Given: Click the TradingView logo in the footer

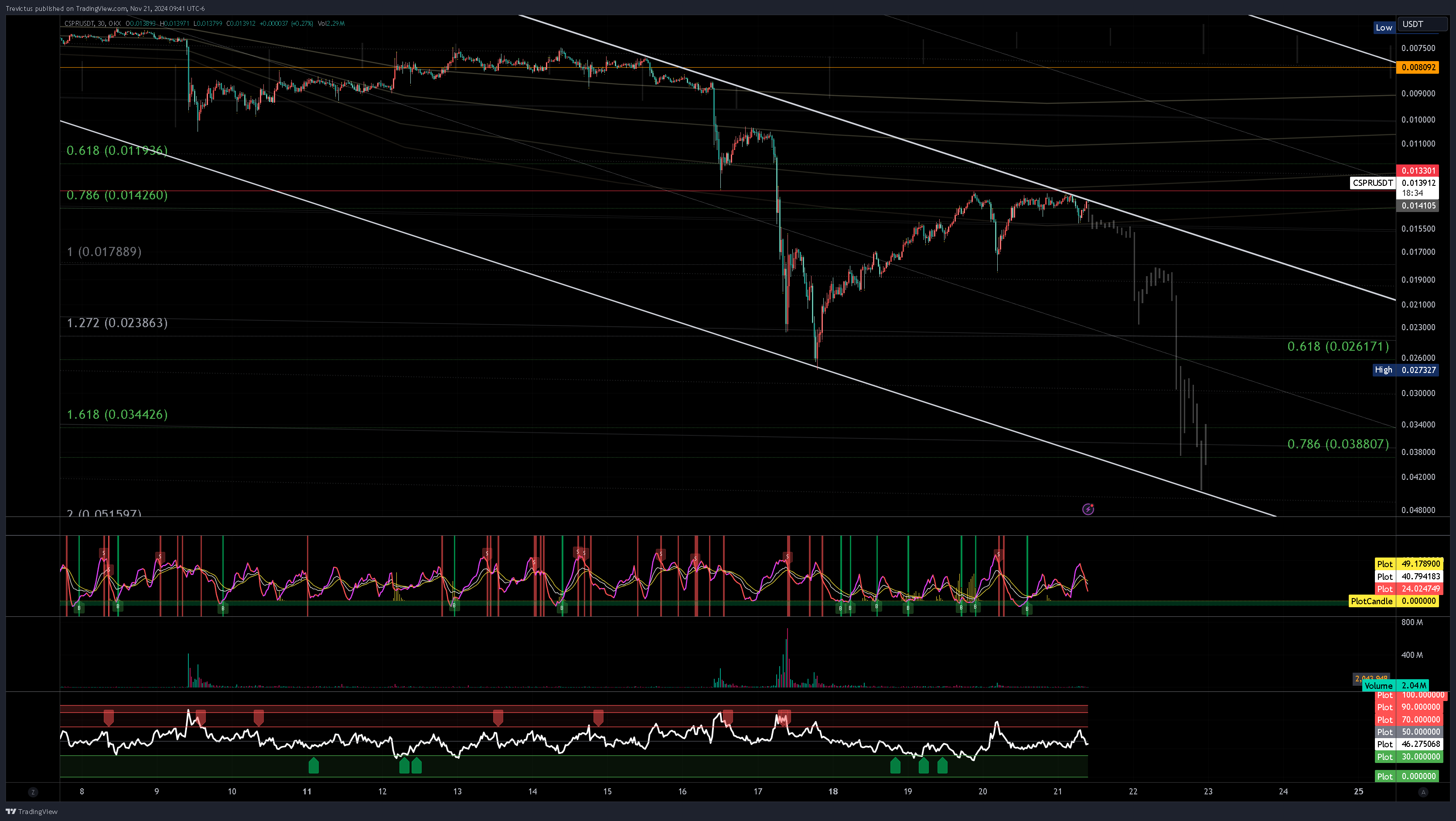Looking at the screenshot, I should click(32, 811).
